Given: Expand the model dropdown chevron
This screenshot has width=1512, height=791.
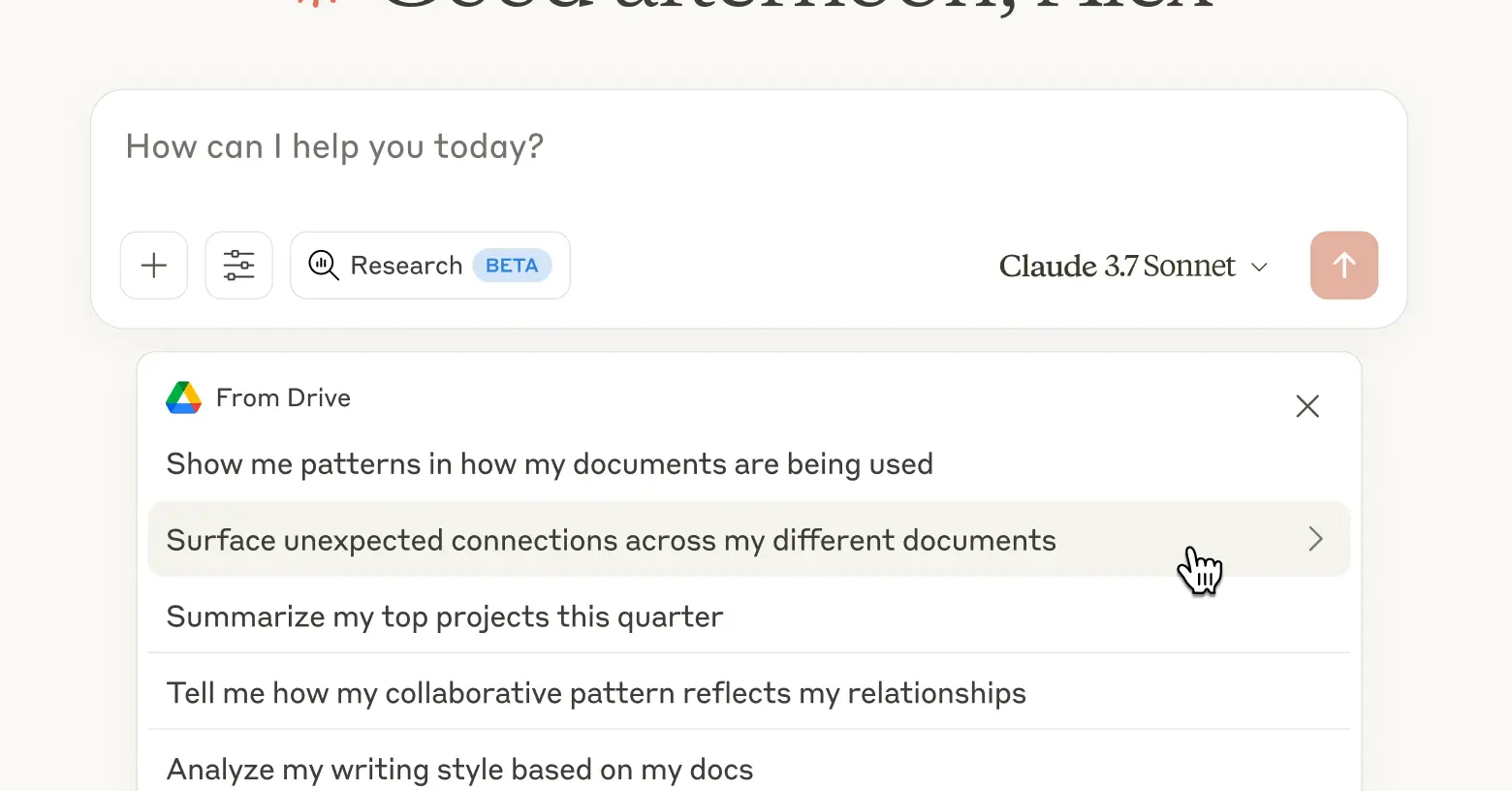Looking at the screenshot, I should coord(1259,267).
